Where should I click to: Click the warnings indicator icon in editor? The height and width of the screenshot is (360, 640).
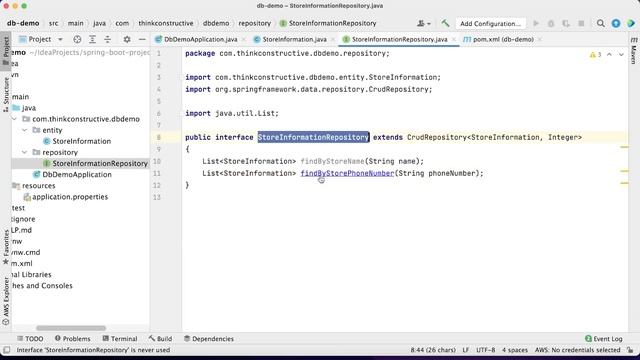click(596, 54)
